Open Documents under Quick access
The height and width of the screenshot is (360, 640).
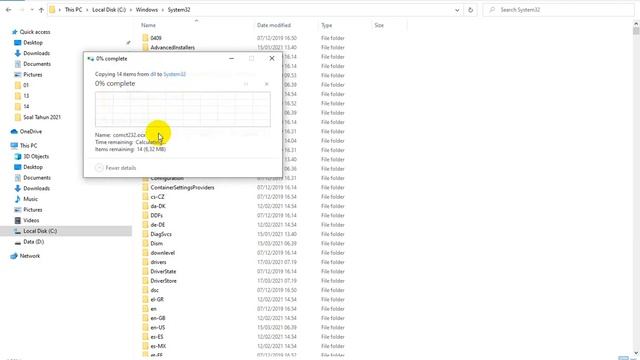click(x=37, y=64)
